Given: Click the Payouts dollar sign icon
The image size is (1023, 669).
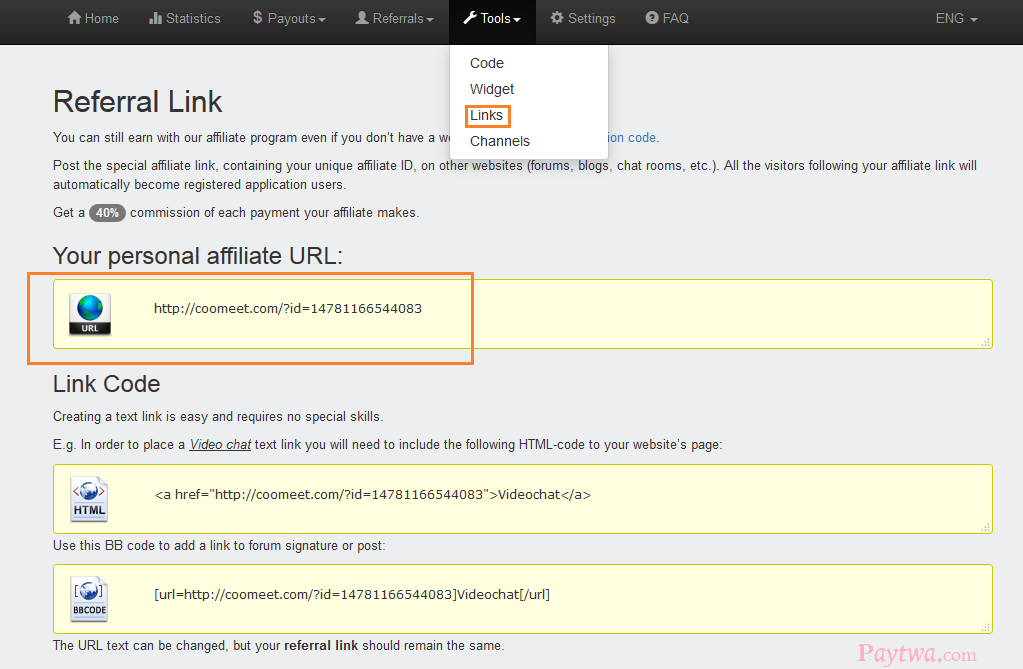Looking at the screenshot, I should pos(258,18).
